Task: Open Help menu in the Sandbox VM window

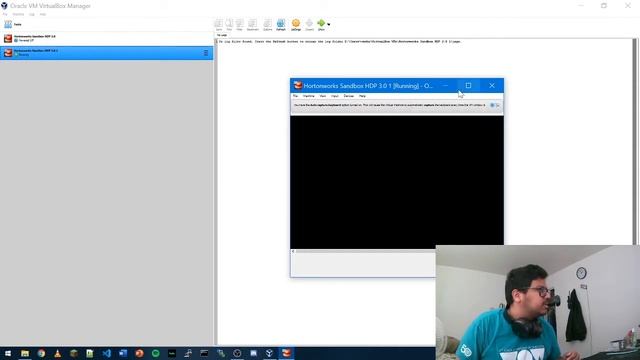Action: coord(362,96)
